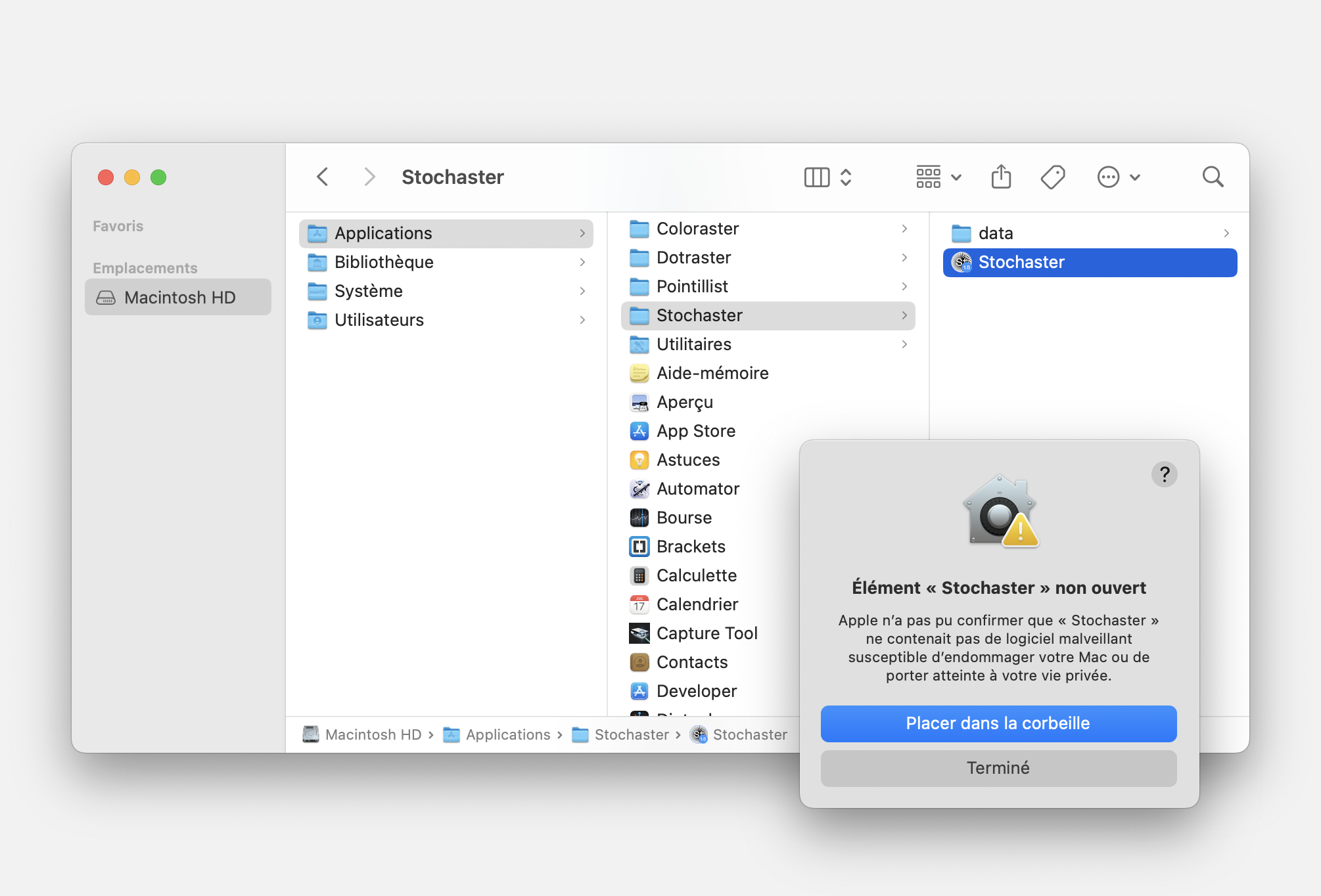Select the Capture Tool app
The width and height of the screenshot is (1321, 896).
(707, 633)
